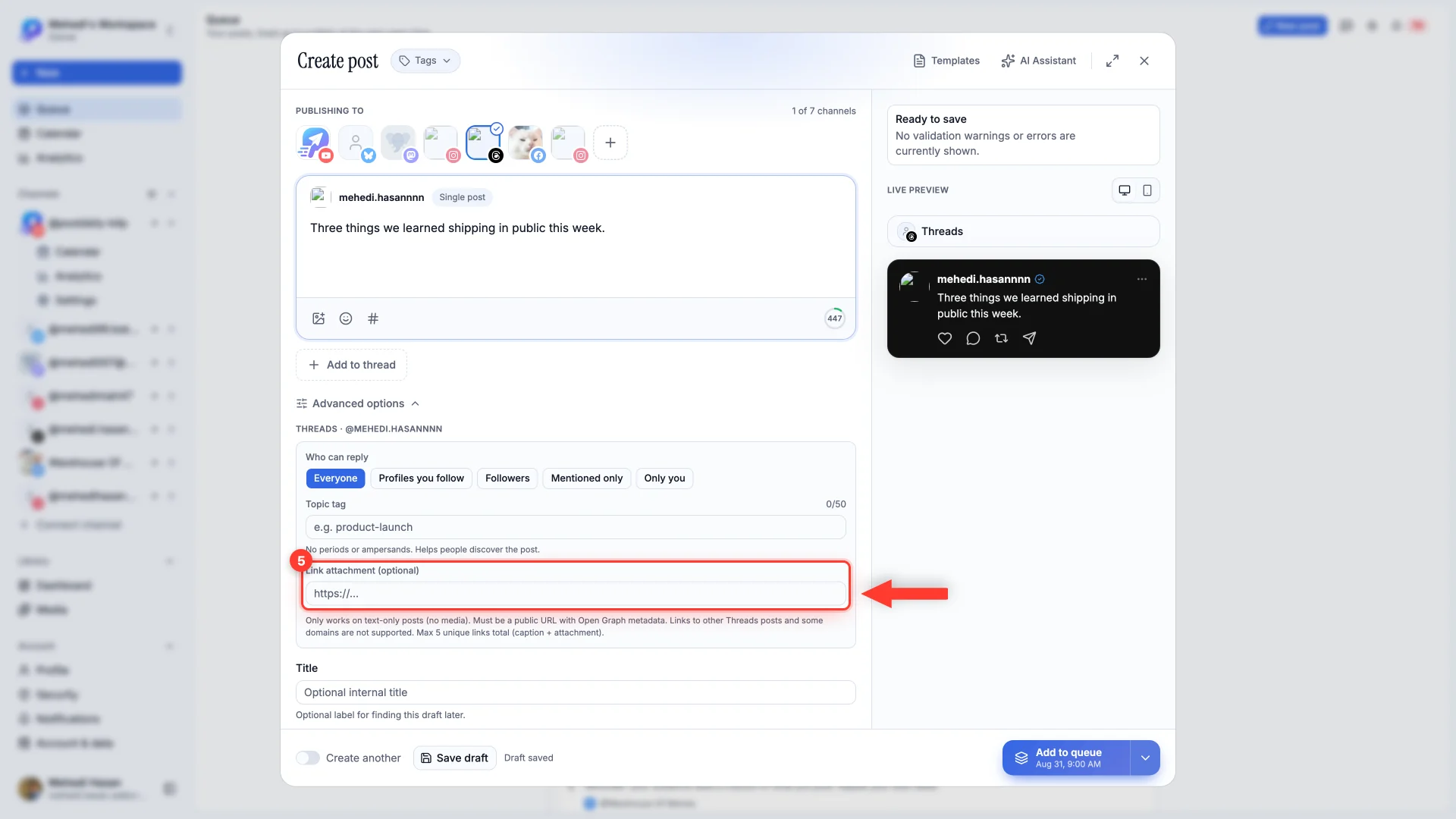Add another channel with plus button
Image resolution: width=1456 pixels, height=819 pixels.
[x=610, y=143]
